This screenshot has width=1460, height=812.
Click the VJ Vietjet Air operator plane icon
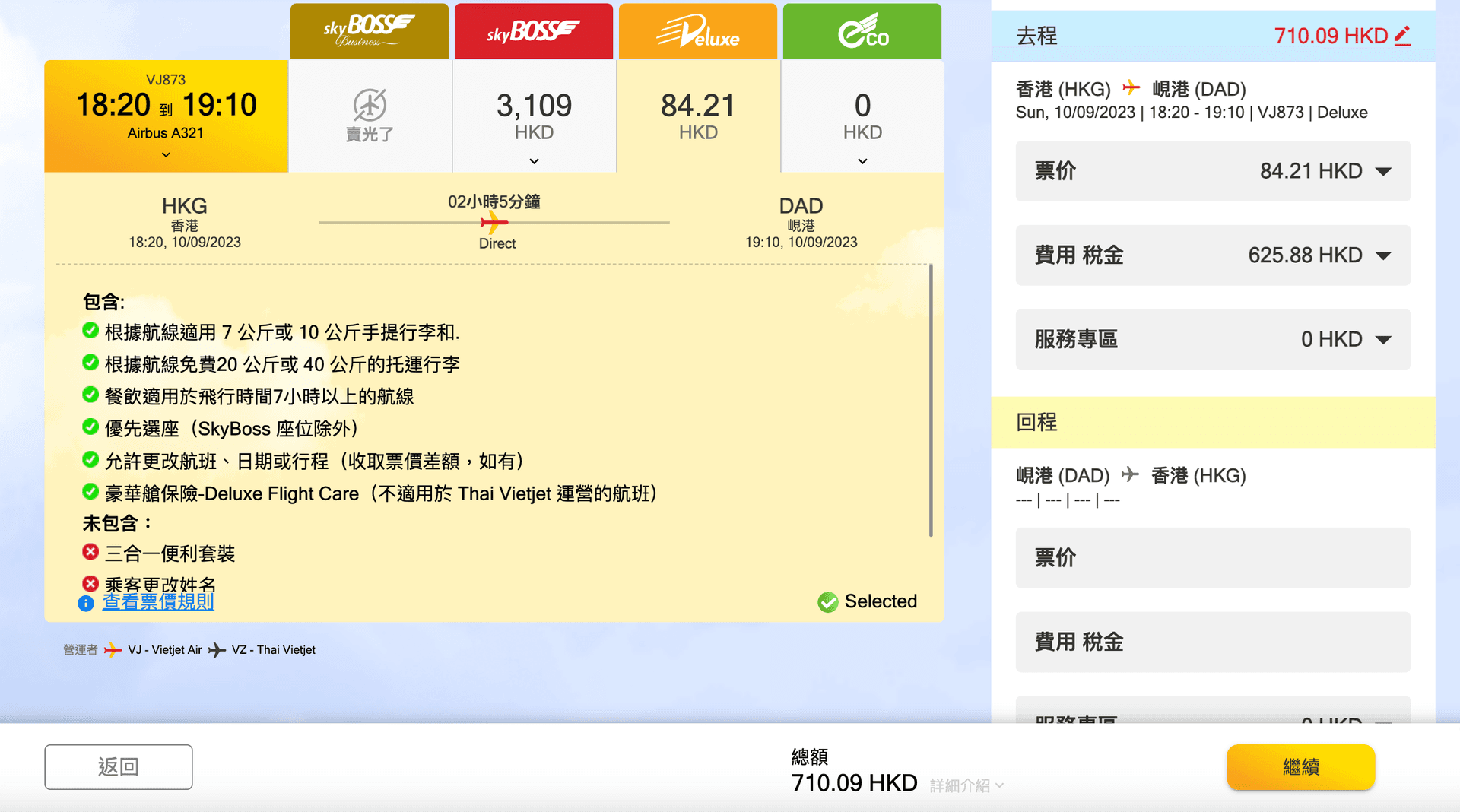[x=113, y=650]
